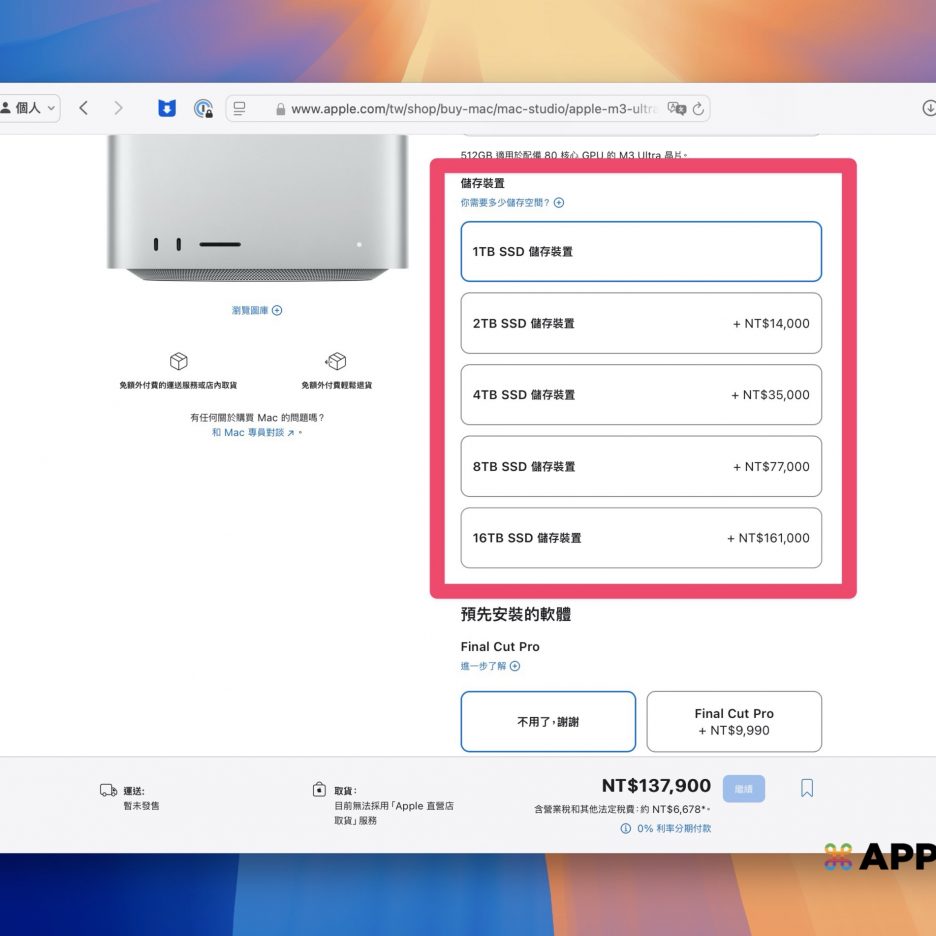Click the 和 Mac 專員對談 link
Image resolution: width=936 pixels, height=936 pixels.
click(x=254, y=432)
